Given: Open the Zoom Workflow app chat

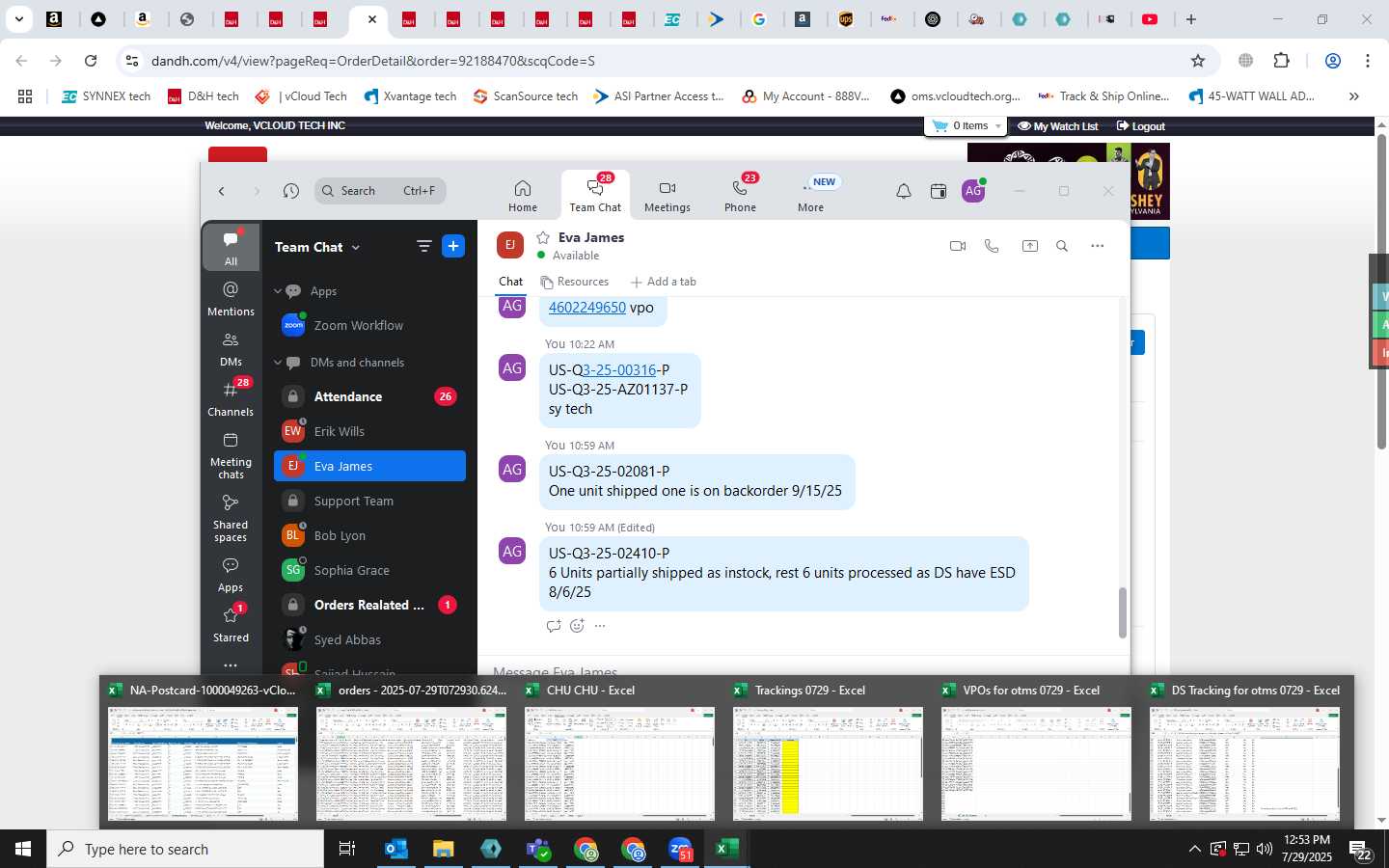Looking at the screenshot, I should coord(369,325).
